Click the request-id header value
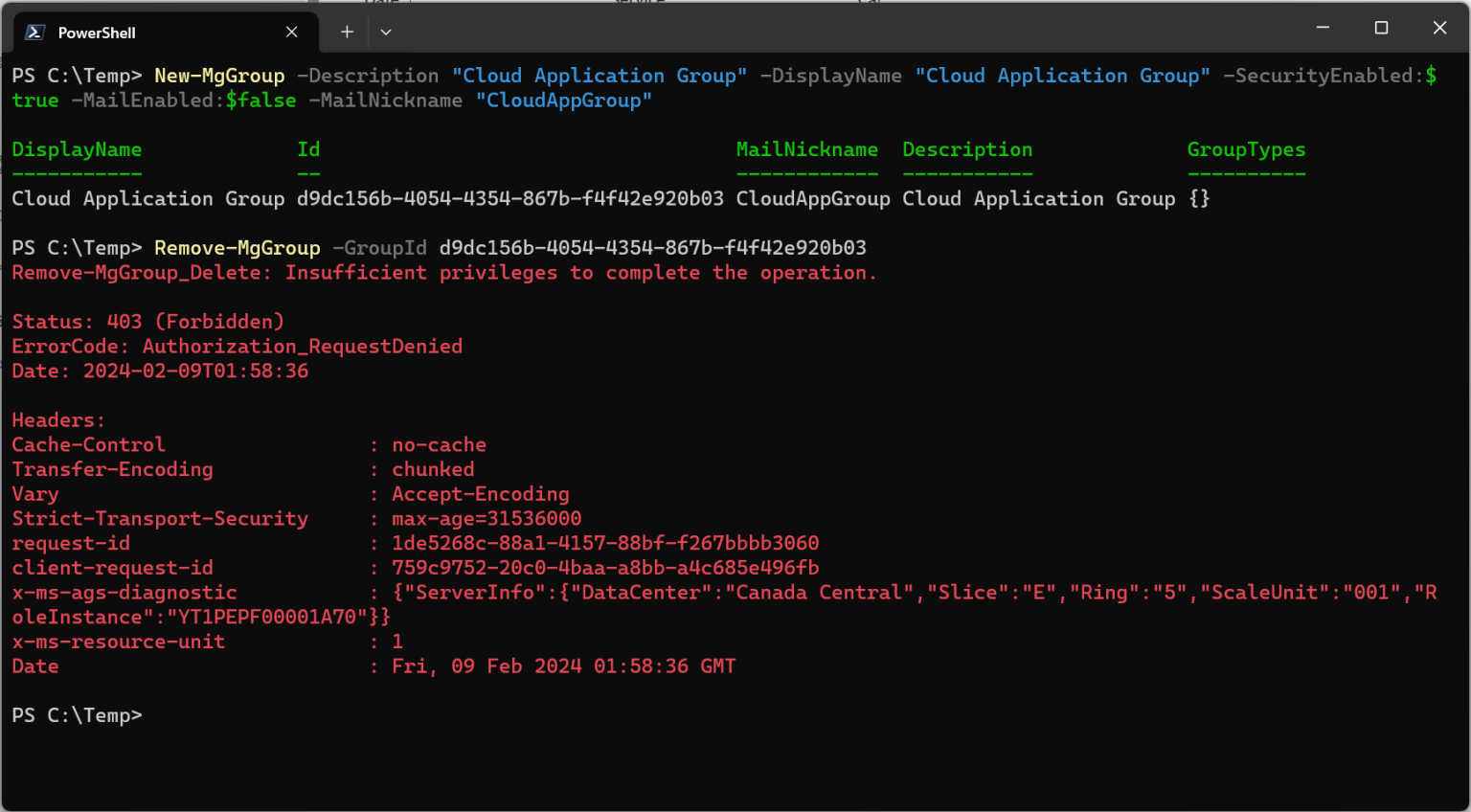 (605, 543)
